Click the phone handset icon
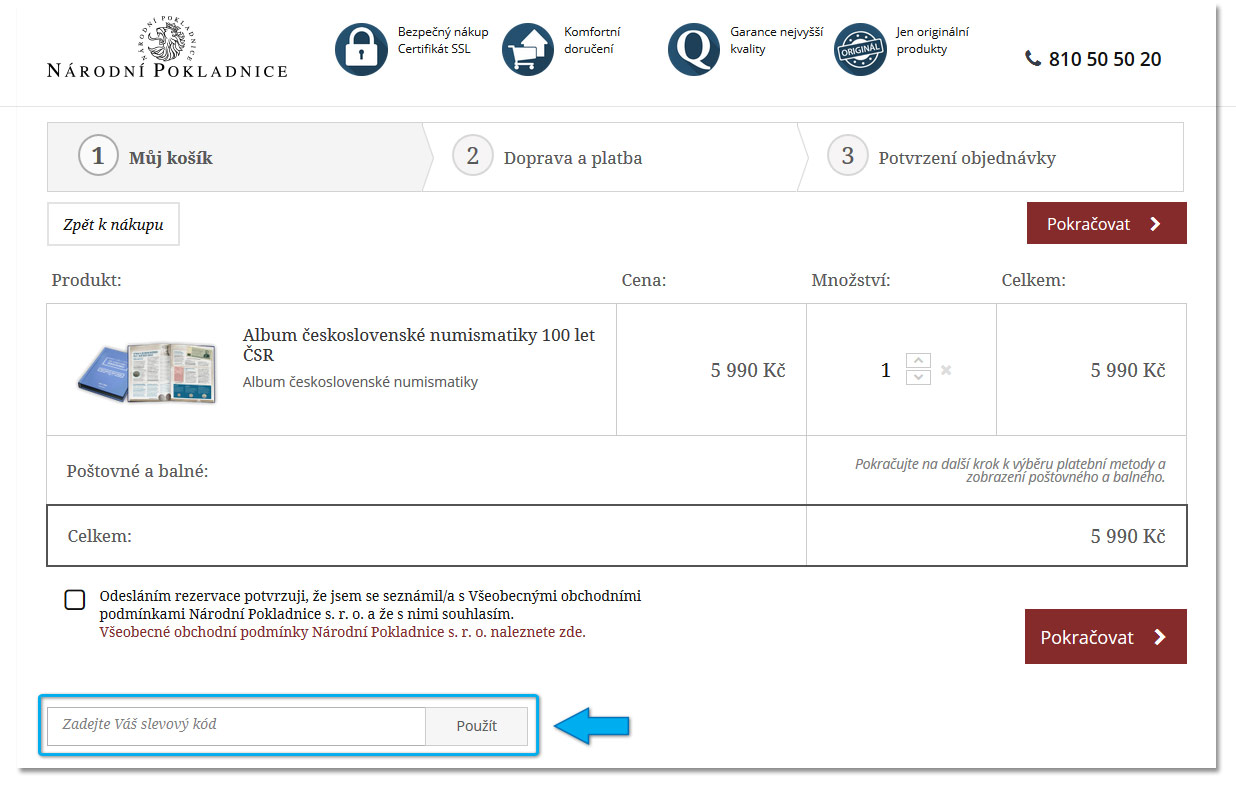 tap(1033, 59)
